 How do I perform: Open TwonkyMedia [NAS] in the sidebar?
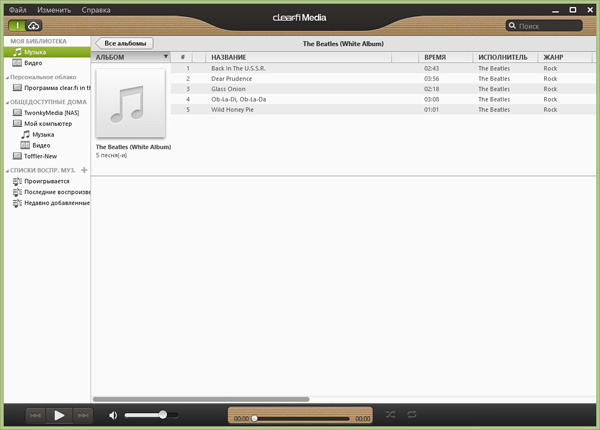click(50, 113)
